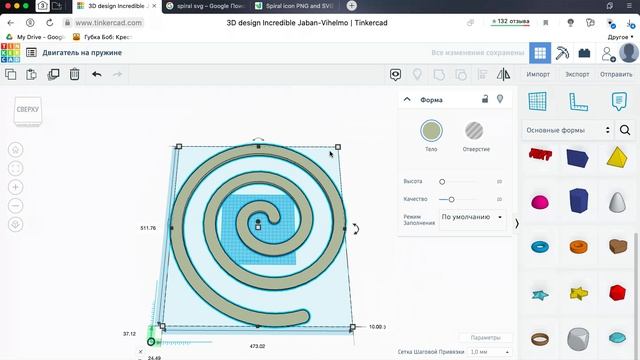Click the Импорт button

pyautogui.click(x=538, y=75)
